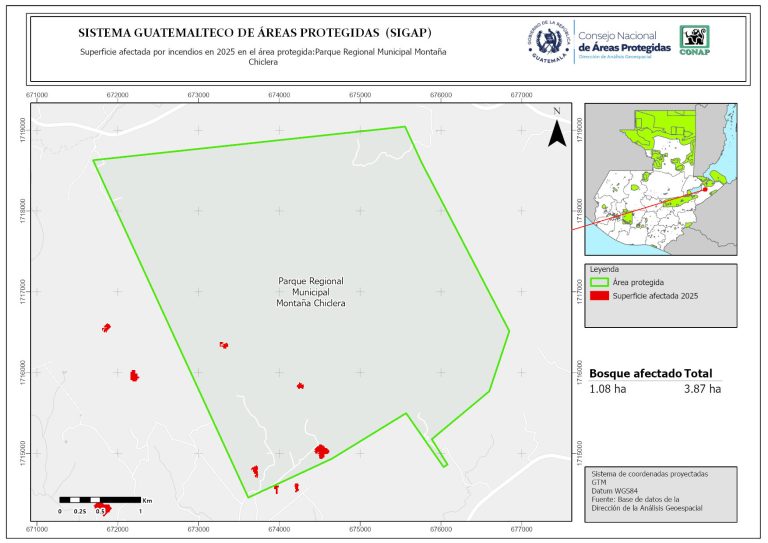Click the 3.87 ha total value
768x543 pixels.
702,388
